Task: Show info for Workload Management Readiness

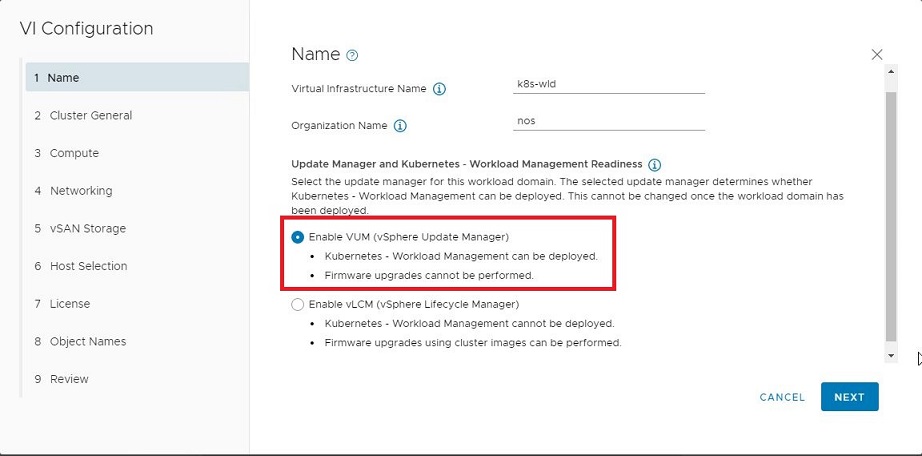Action: pos(654,165)
